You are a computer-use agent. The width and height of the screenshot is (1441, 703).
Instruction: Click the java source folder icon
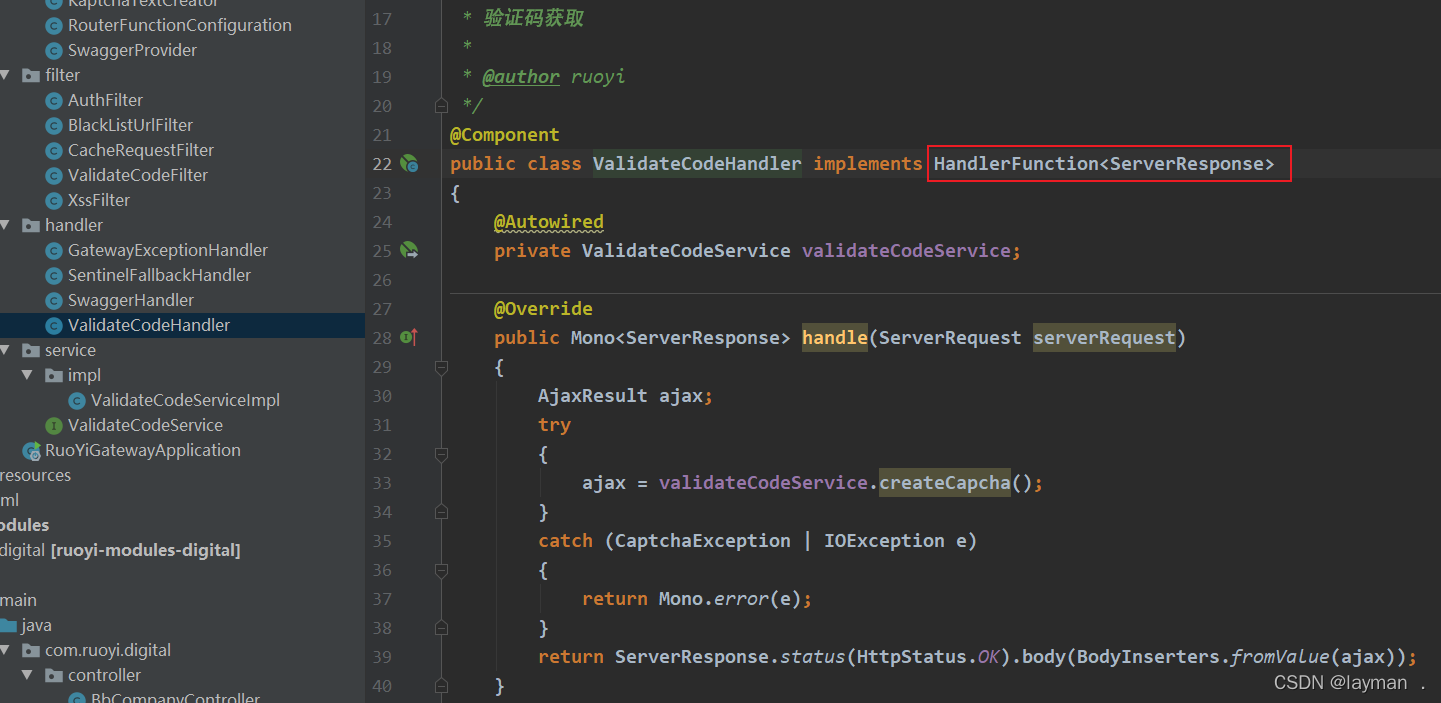pyautogui.click(x=8, y=625)
